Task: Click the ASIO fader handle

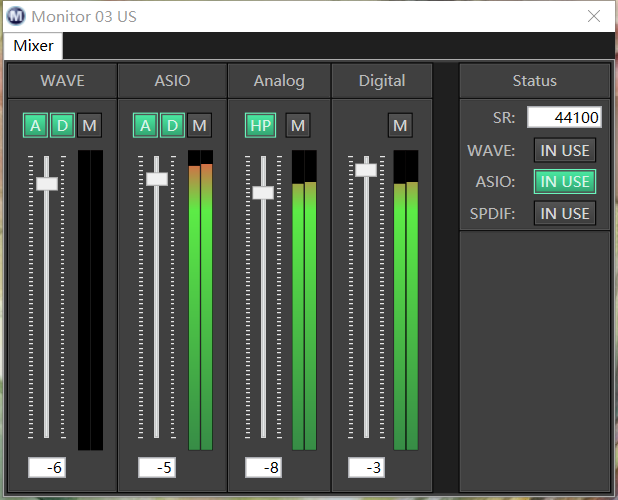Action: pos(157,178)
